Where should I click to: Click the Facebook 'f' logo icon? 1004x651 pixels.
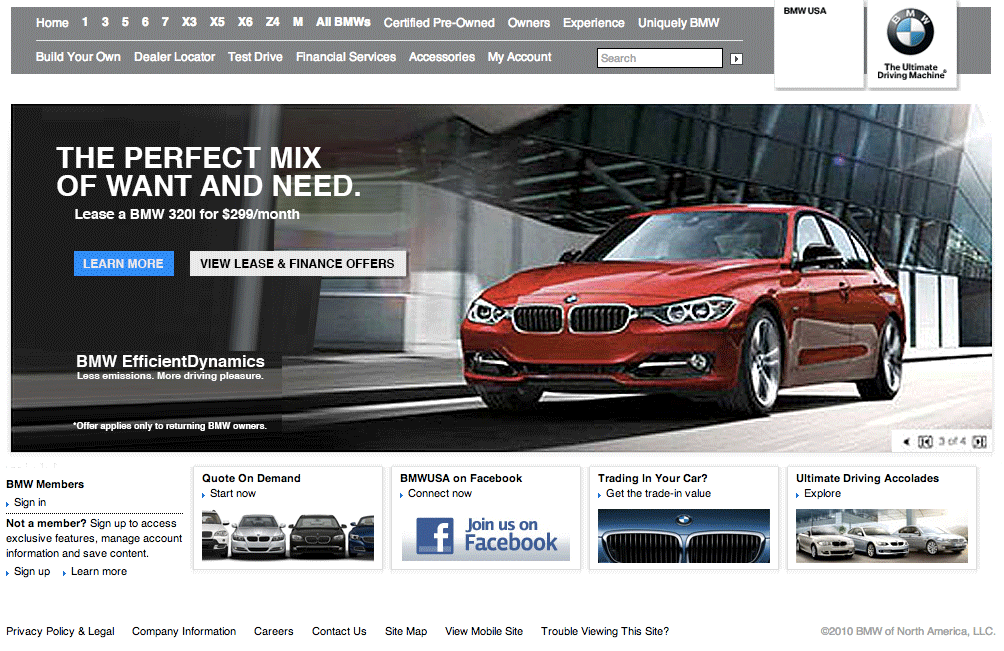[x=435, y=536]
